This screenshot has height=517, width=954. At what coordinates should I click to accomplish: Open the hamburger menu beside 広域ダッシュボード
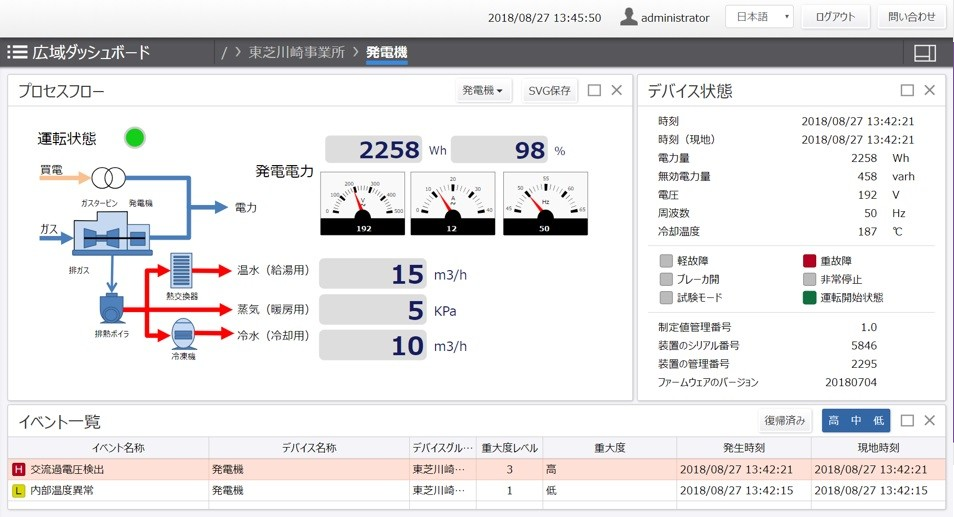pyautogui.click(x=17, y=52)
